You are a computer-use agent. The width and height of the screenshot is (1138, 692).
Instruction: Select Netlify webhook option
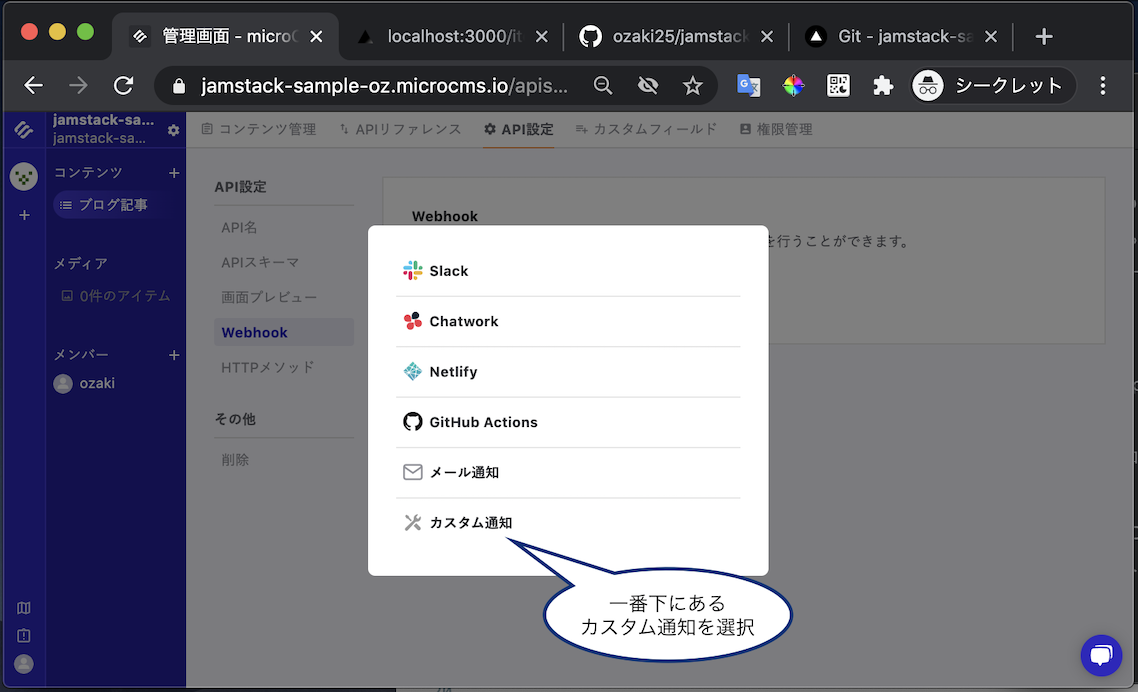pos(568,372)
